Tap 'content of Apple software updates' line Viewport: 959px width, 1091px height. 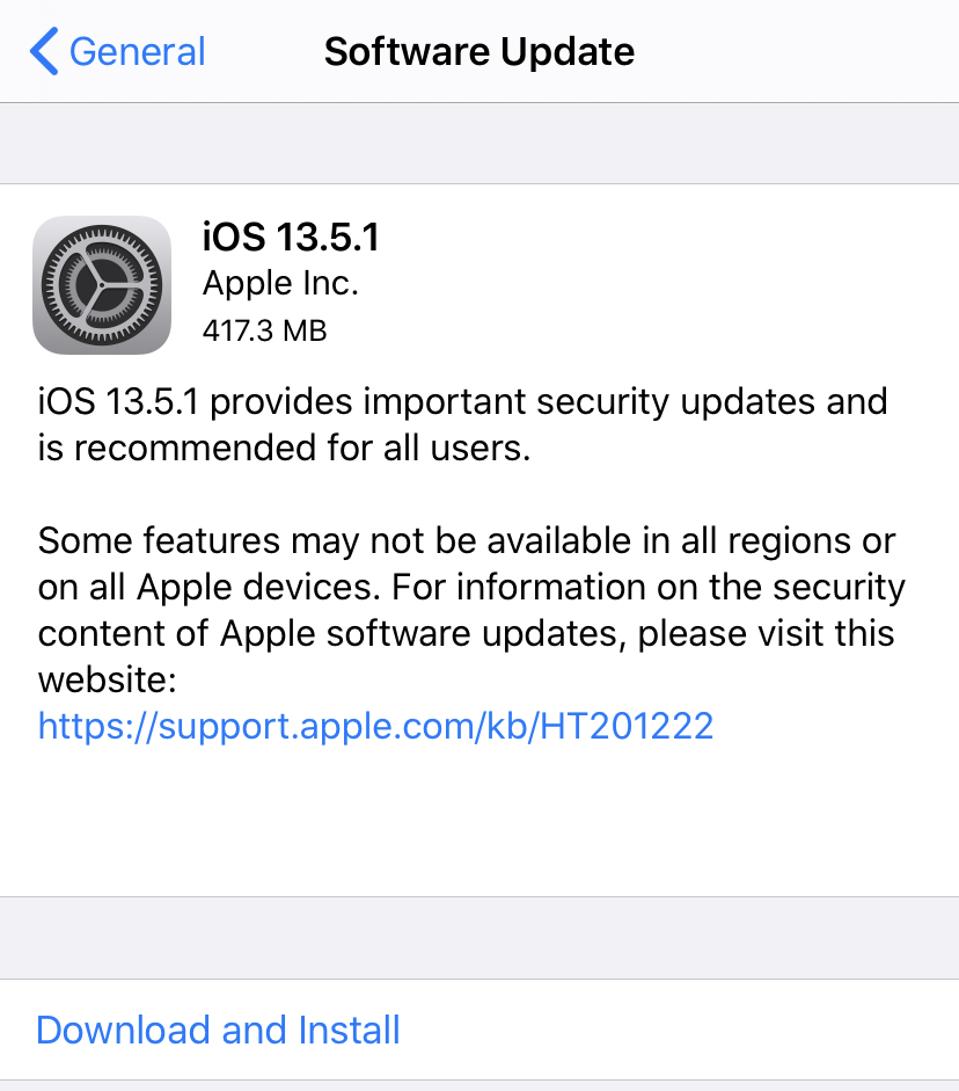click(x=466, y=633)
